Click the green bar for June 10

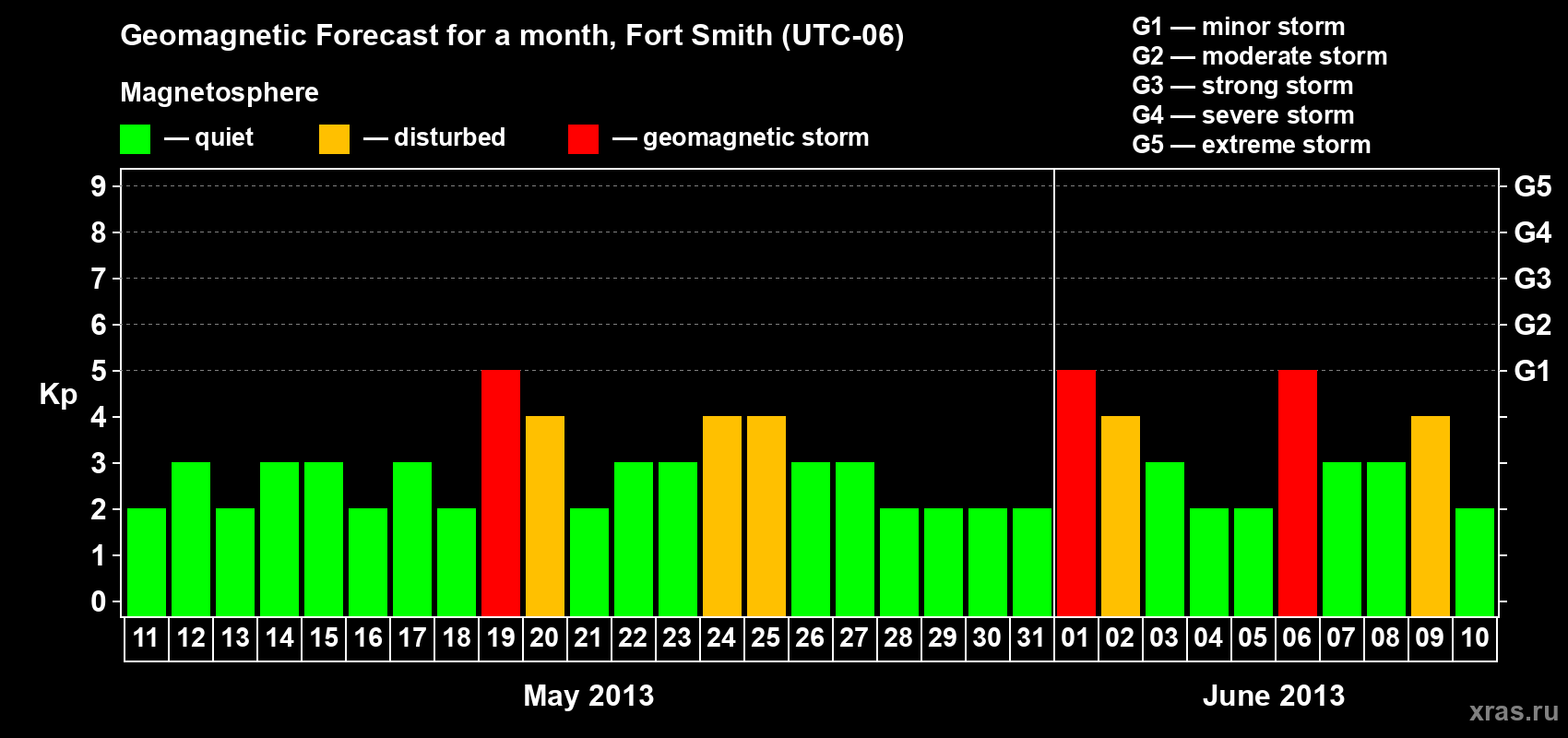click(1475, 562)
